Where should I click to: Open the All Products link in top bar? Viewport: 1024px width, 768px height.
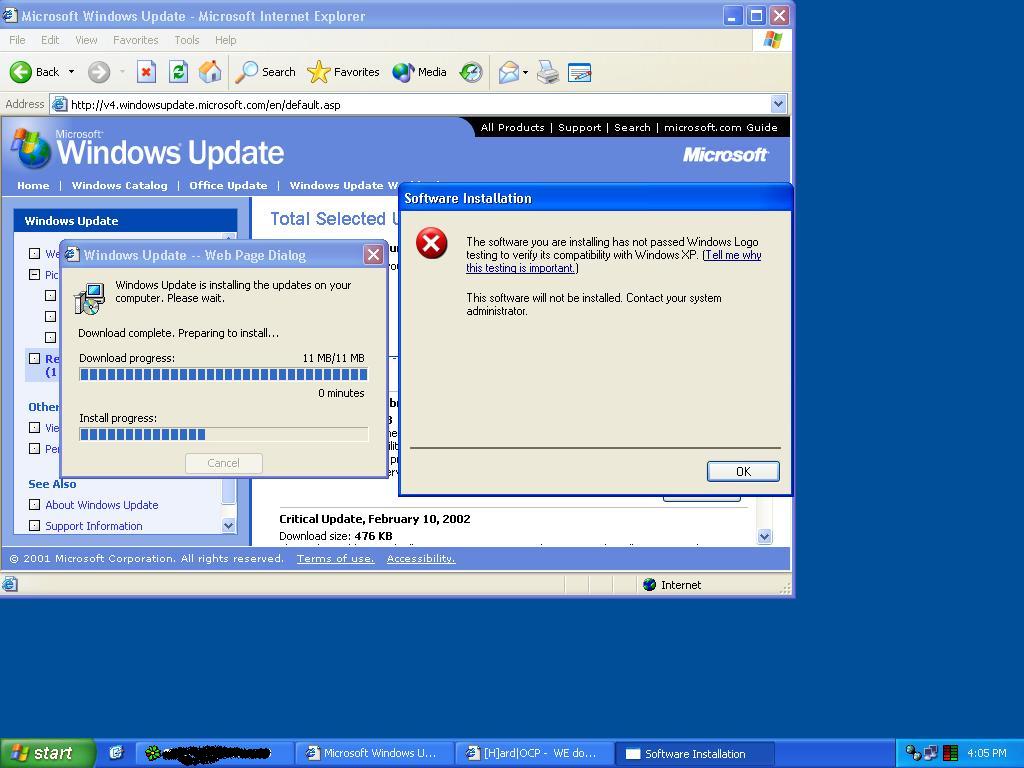(513, 127)
